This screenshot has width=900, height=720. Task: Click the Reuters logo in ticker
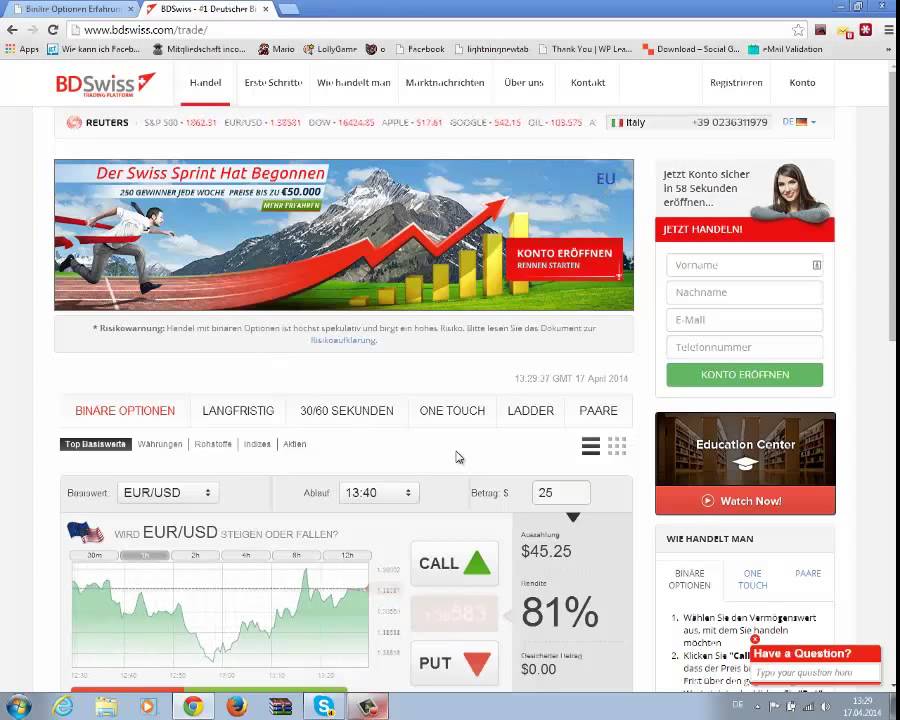98,122
